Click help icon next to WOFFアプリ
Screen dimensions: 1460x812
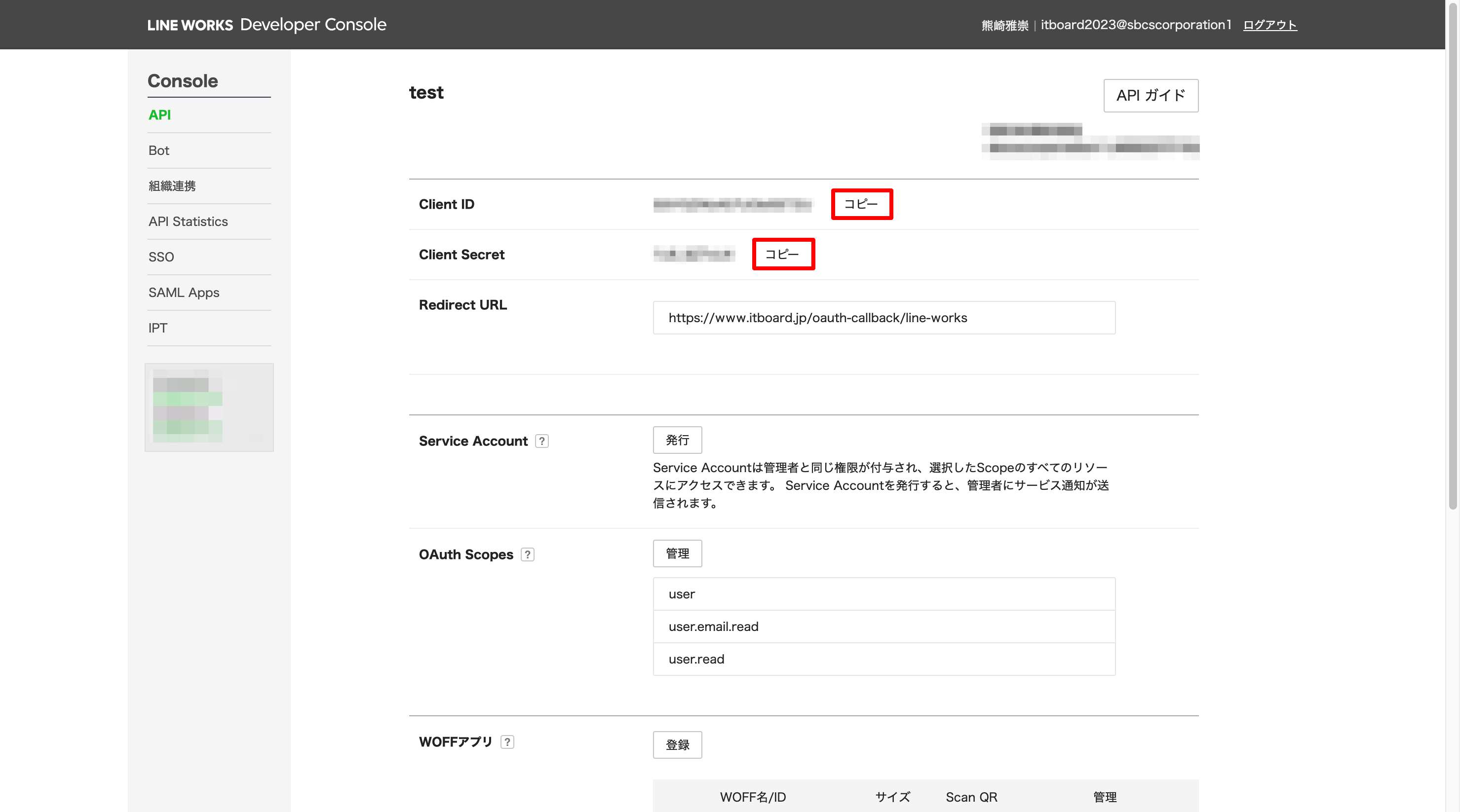[x=507, y=742]
